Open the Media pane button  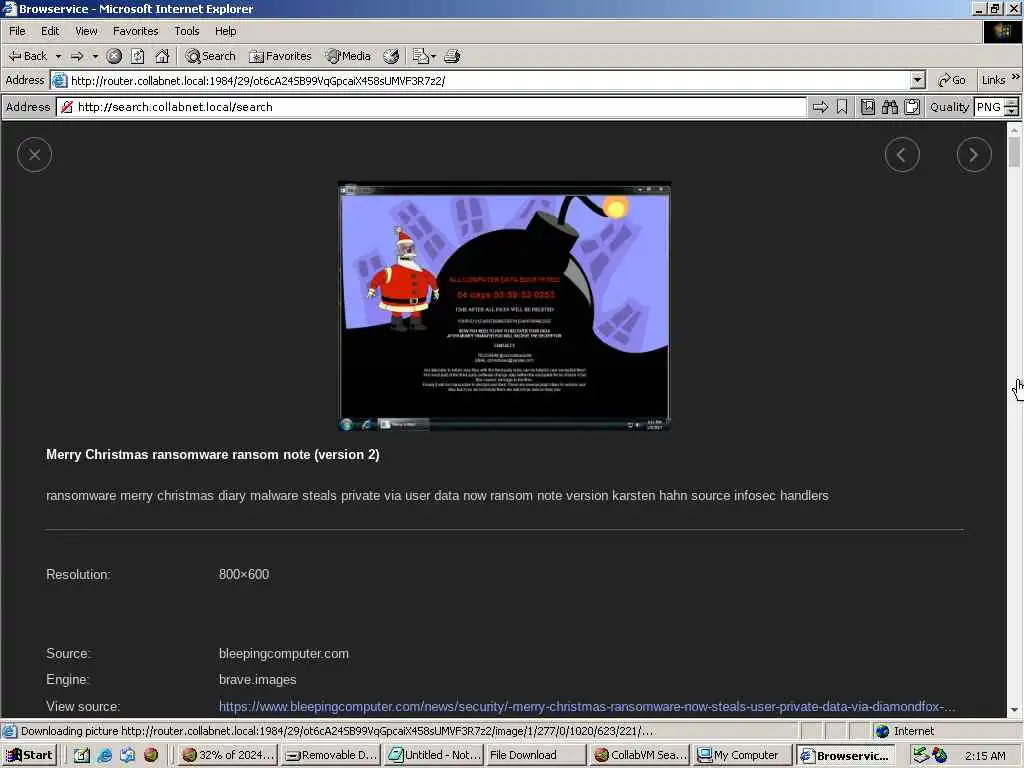point(349,56)
